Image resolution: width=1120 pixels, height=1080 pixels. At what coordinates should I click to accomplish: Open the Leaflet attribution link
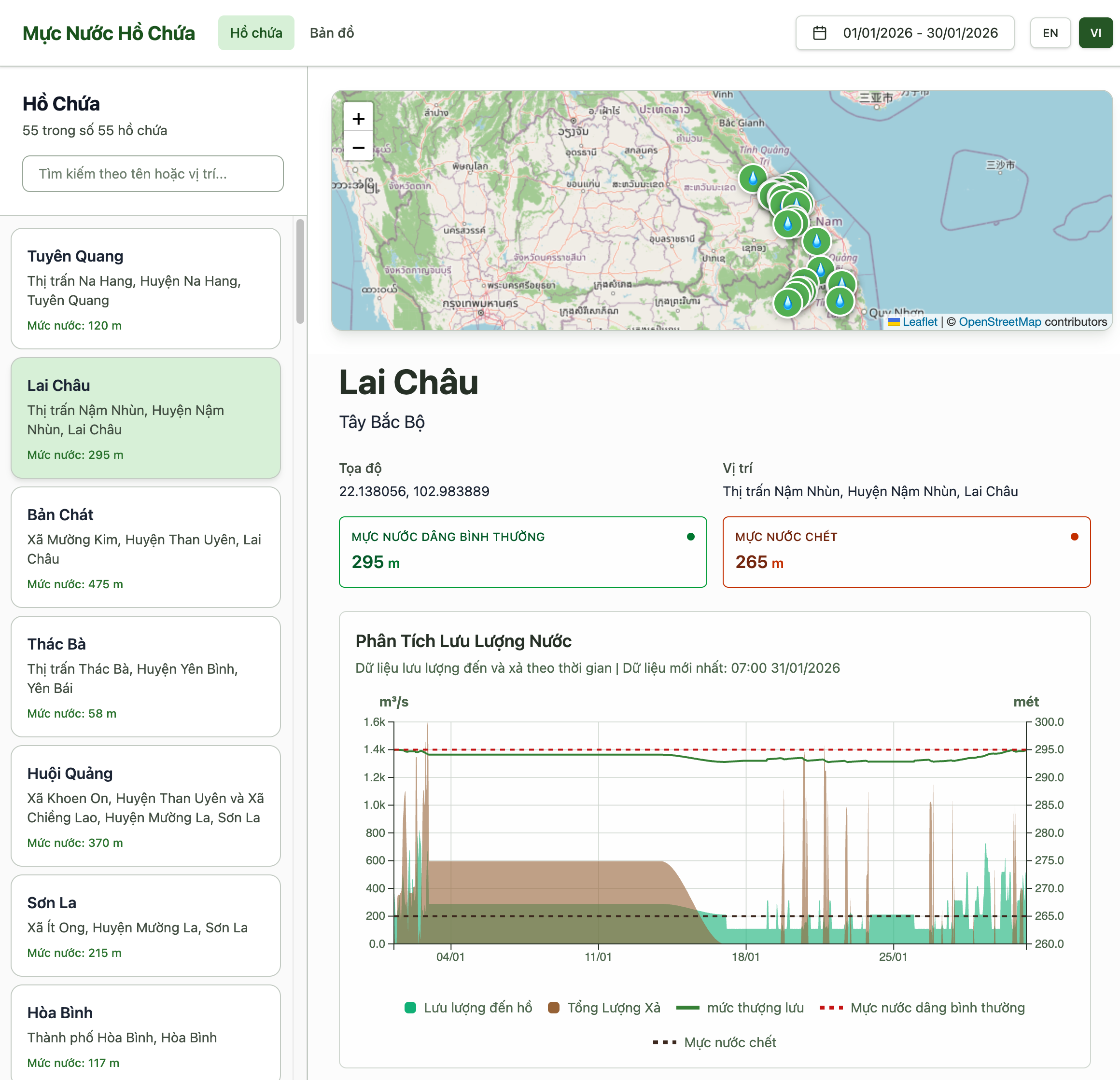[920, 321]
